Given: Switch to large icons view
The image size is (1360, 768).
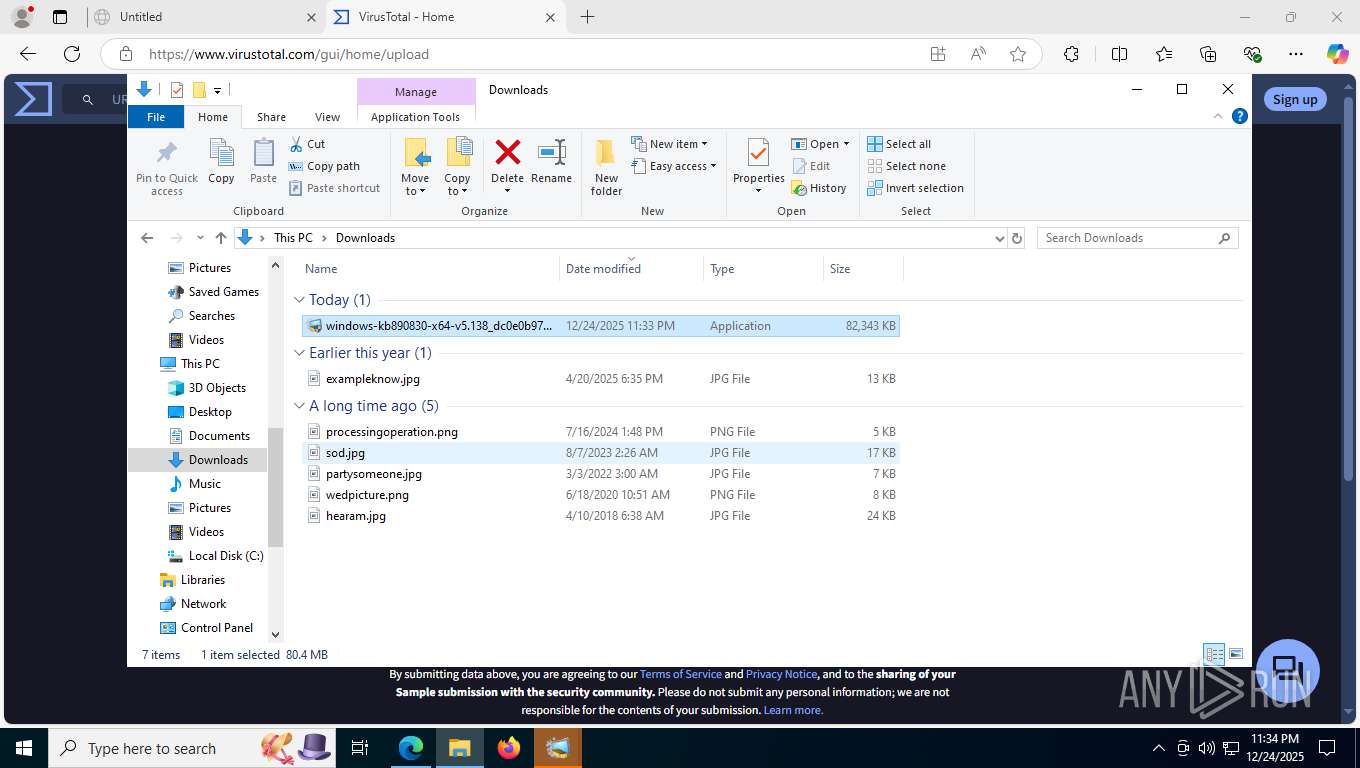Looking at the screenshot, I should click(x=1236, y=654).
